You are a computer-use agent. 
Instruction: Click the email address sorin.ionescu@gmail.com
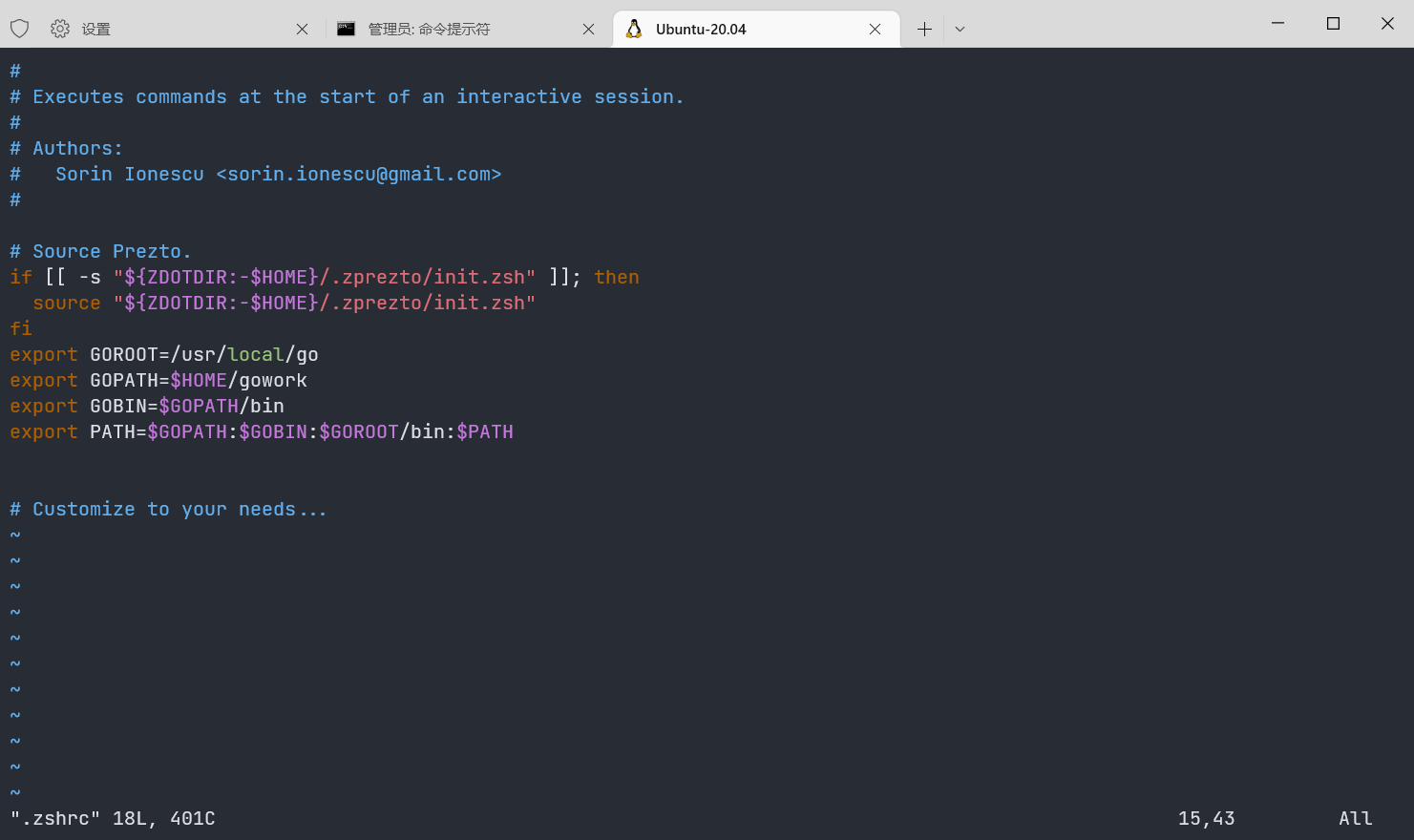360,174
